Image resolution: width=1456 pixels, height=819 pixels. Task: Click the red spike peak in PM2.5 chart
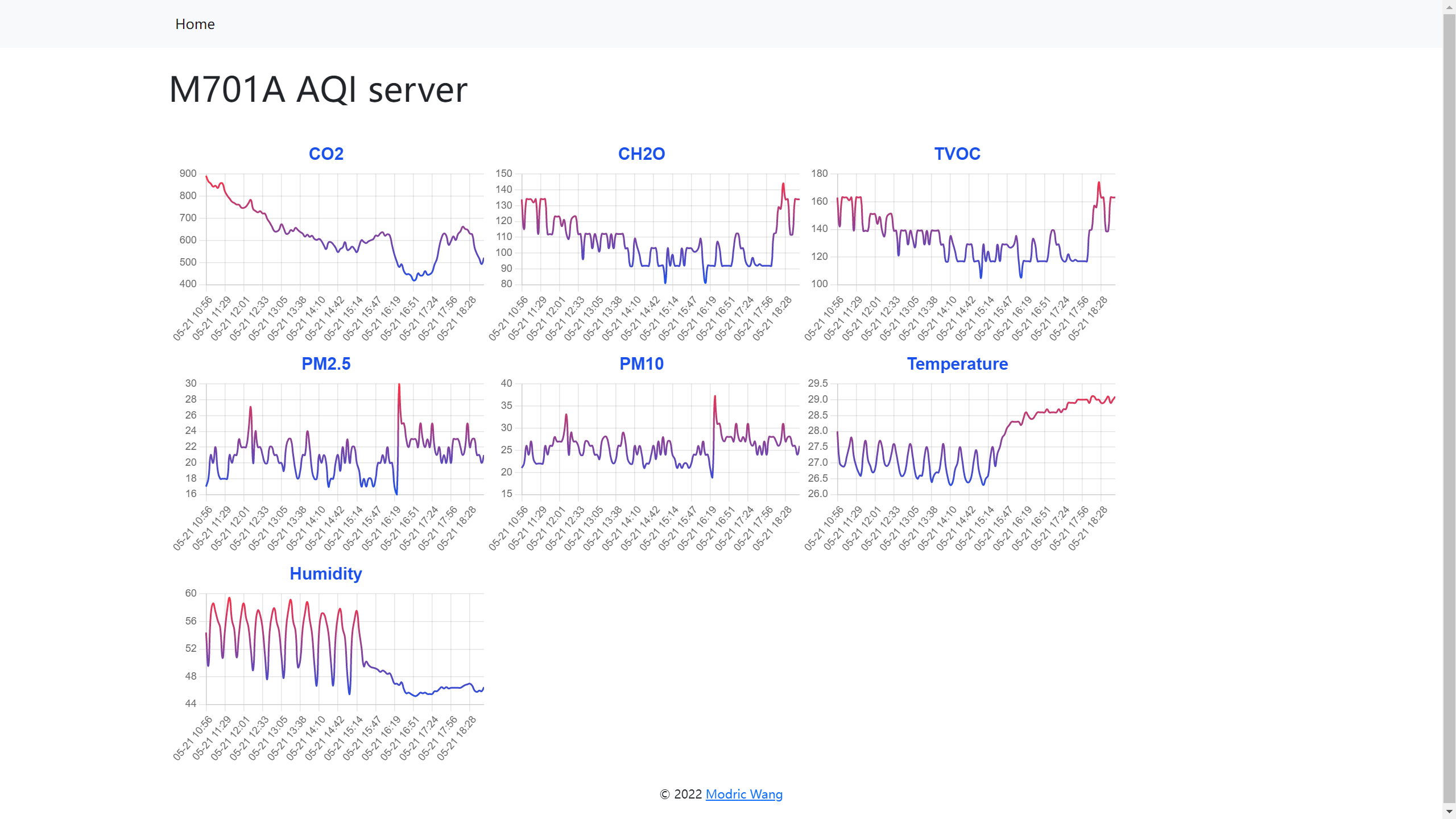click(399, 385)
